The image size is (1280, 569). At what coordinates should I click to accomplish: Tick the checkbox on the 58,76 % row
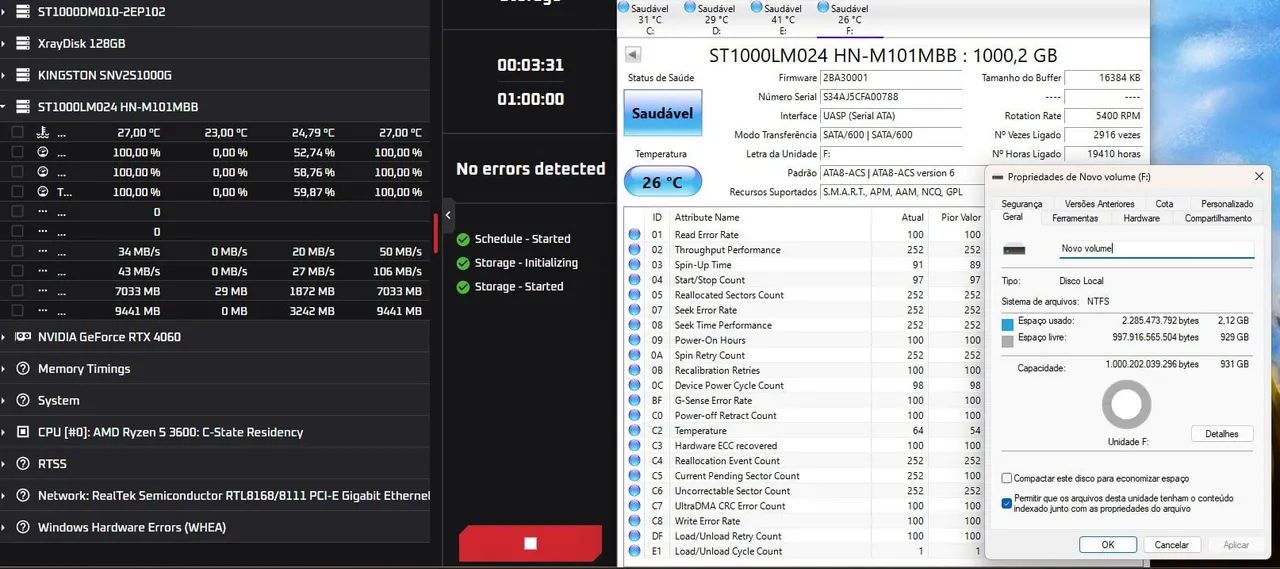[17, 172]
